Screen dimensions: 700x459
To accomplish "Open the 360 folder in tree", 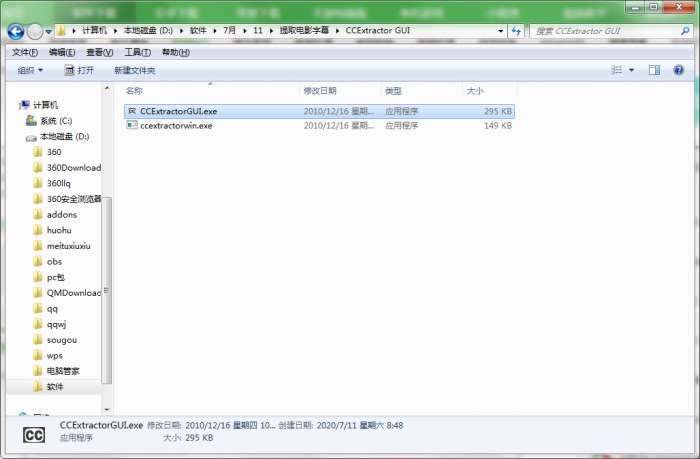I will pyautogui.click(x=54, y=152).
